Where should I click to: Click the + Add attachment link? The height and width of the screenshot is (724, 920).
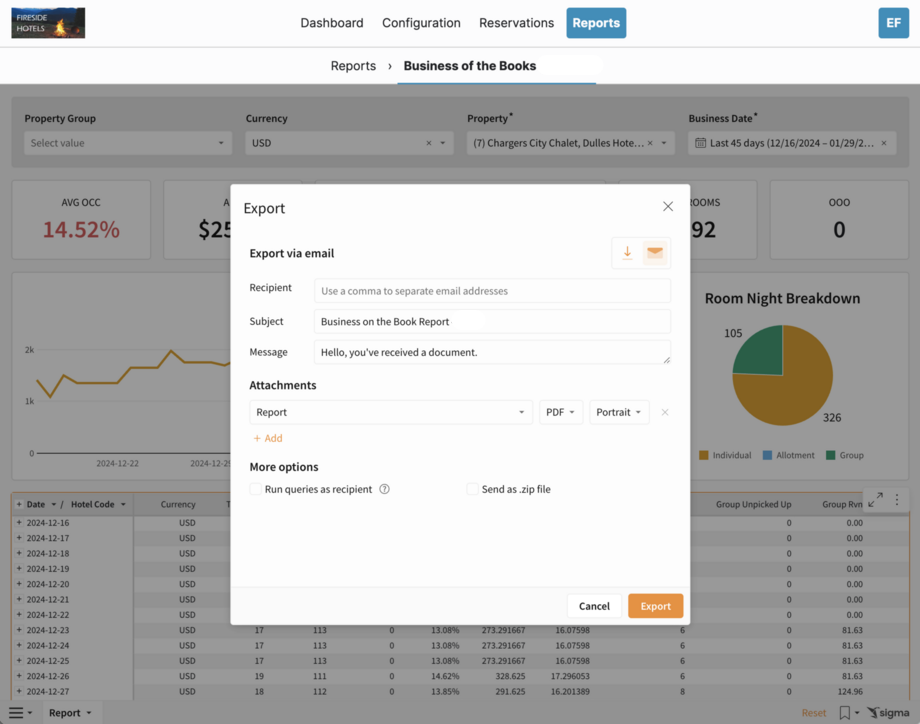(x=268, y=438)
